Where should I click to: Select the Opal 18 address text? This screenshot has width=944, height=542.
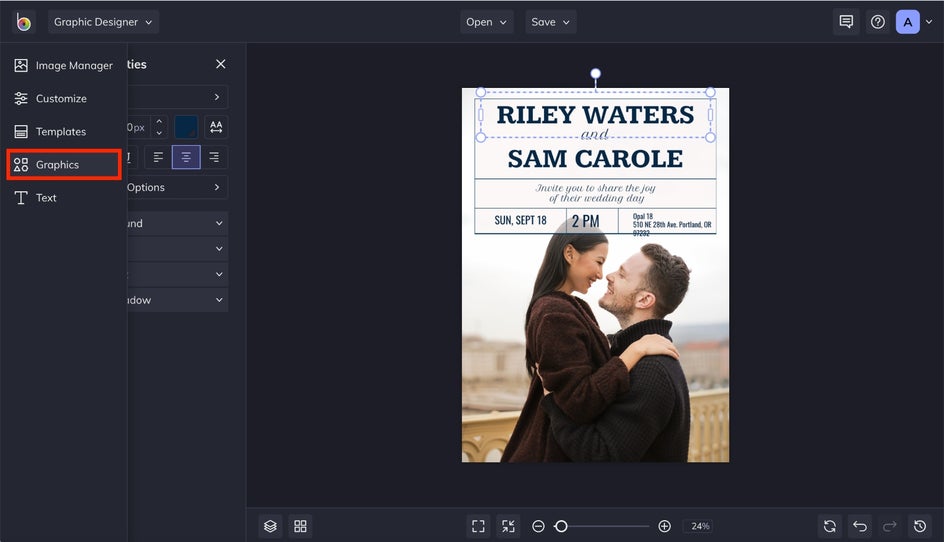pos(672,225)
